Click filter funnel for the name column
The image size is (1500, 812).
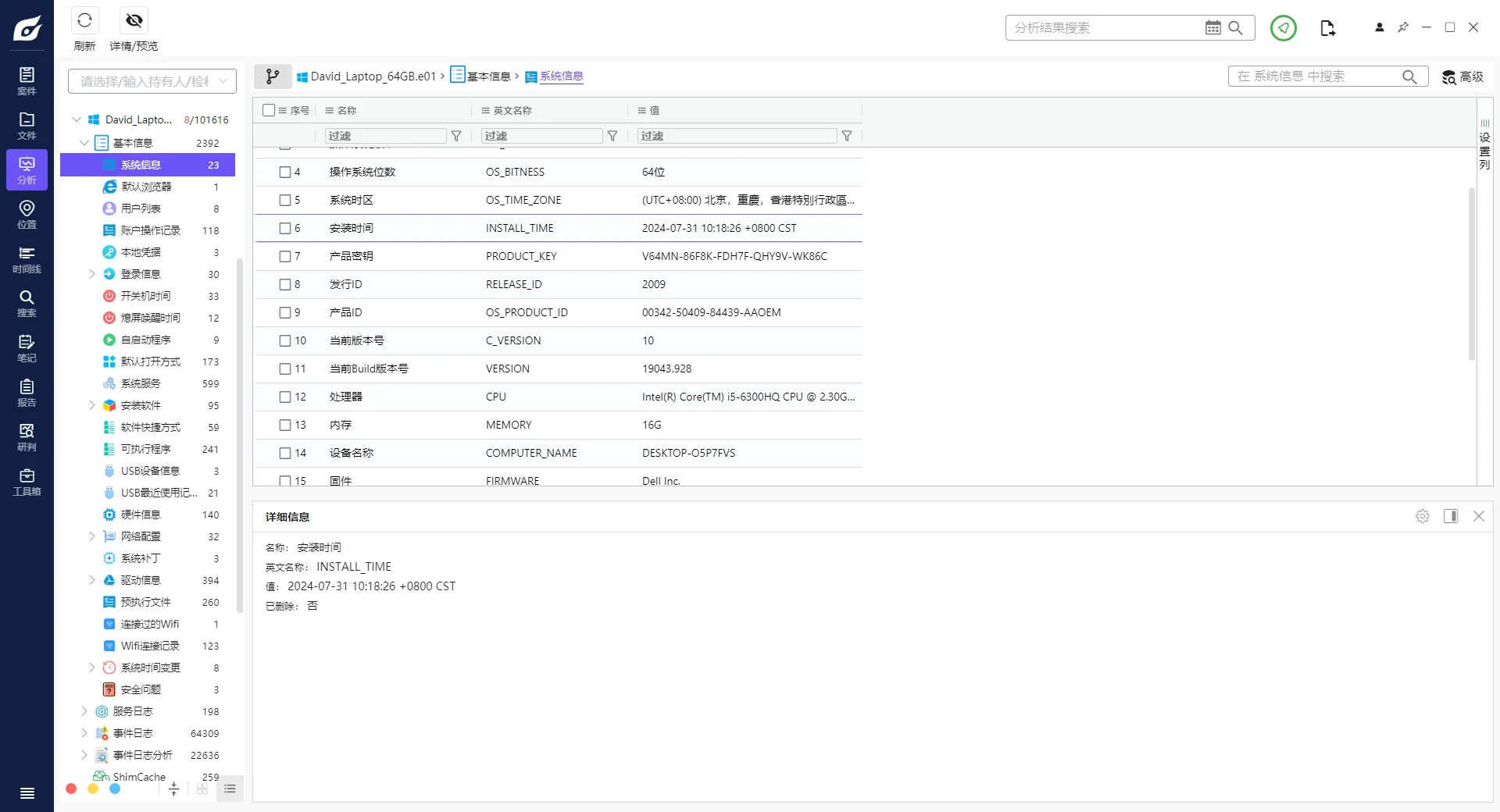[x=456, y=136]
